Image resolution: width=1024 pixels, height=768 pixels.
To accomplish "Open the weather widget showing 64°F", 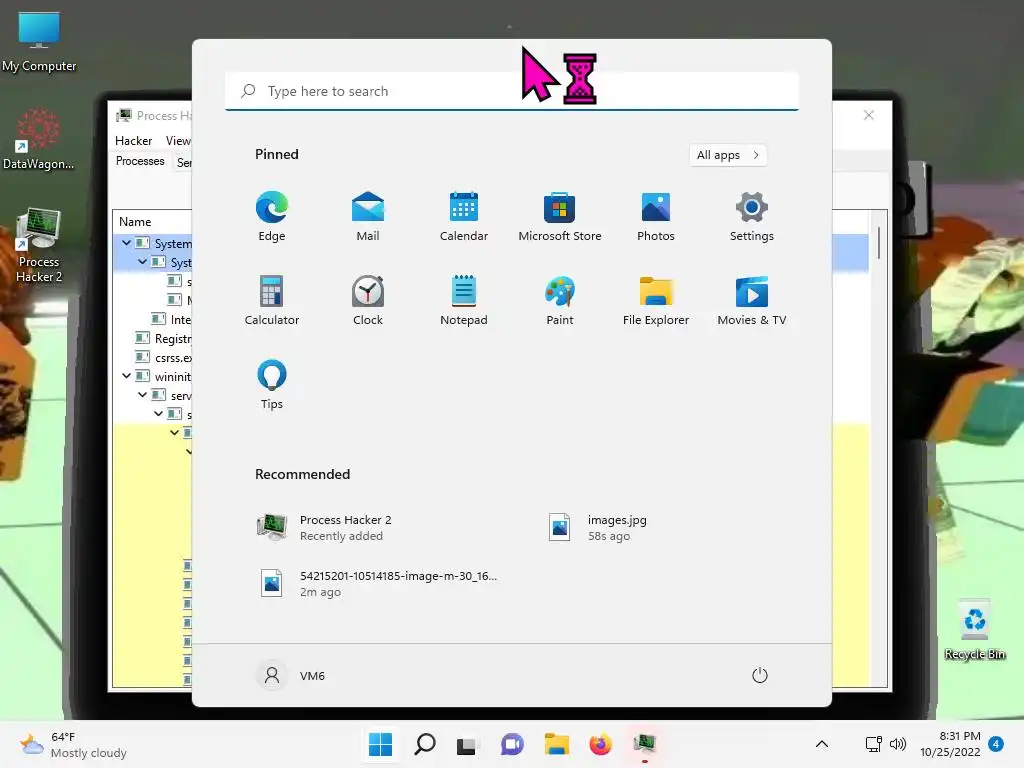I will pyautogui.click(x=73, y=744).
